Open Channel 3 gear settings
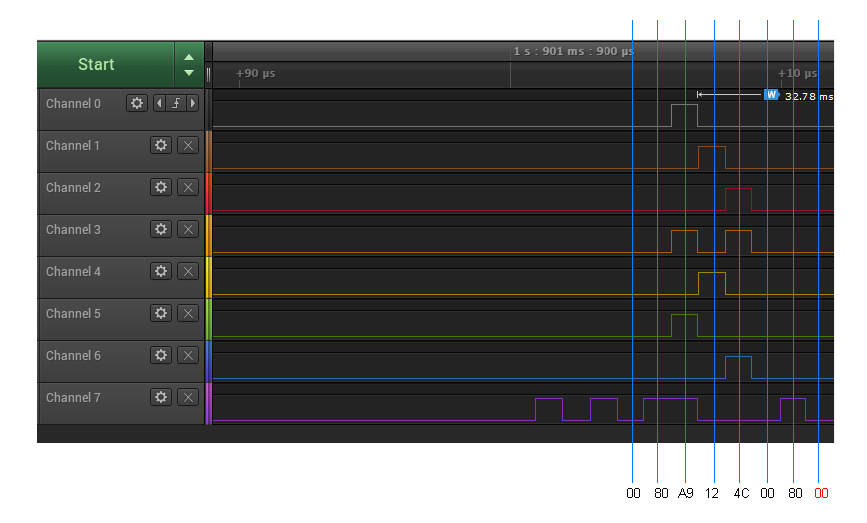Viewport: 867px width, 523px height. pyautogui.click(x=160, y=229)
